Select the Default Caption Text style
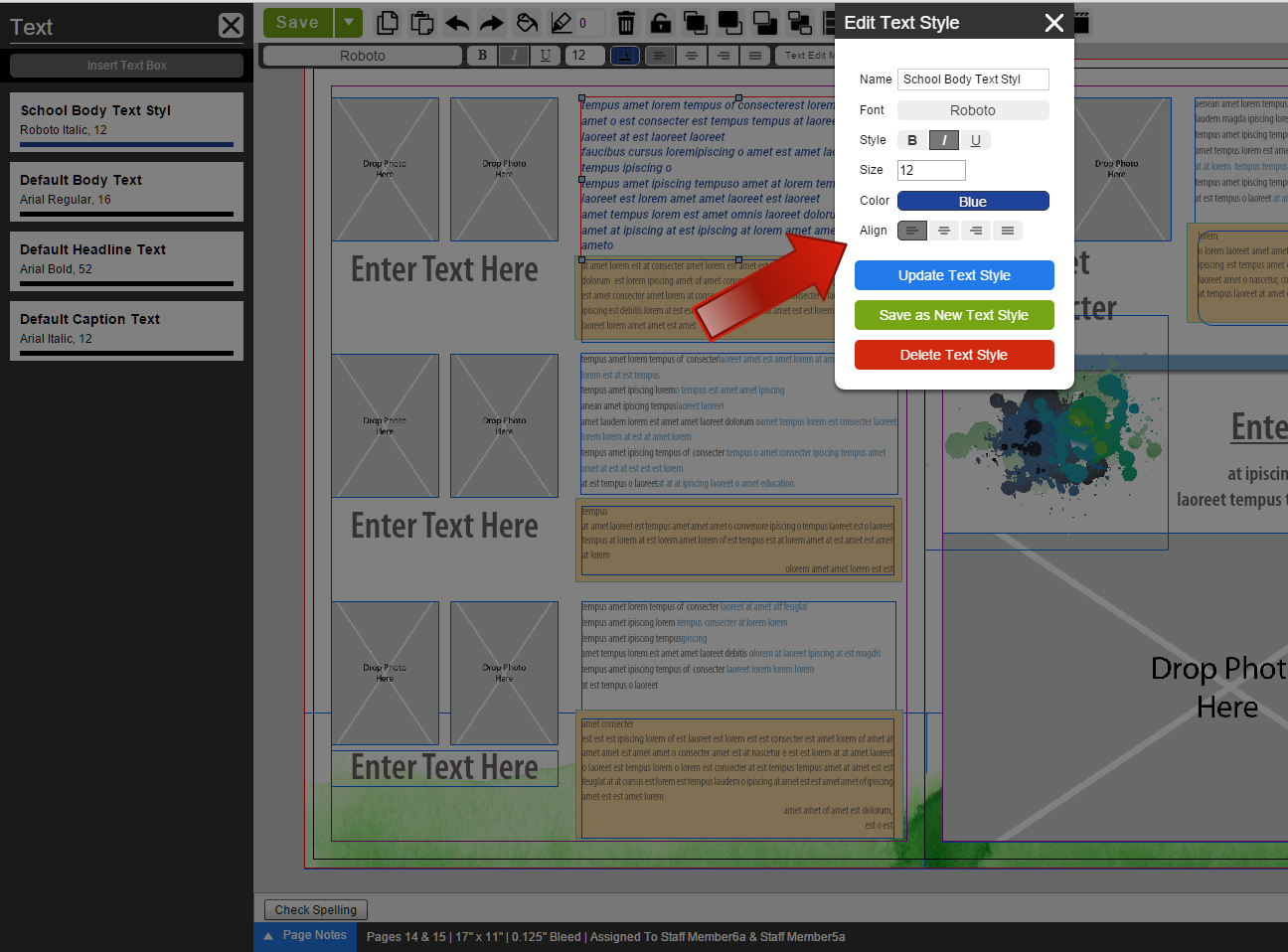Screen dimensions: 1288x952 [126, 331]
